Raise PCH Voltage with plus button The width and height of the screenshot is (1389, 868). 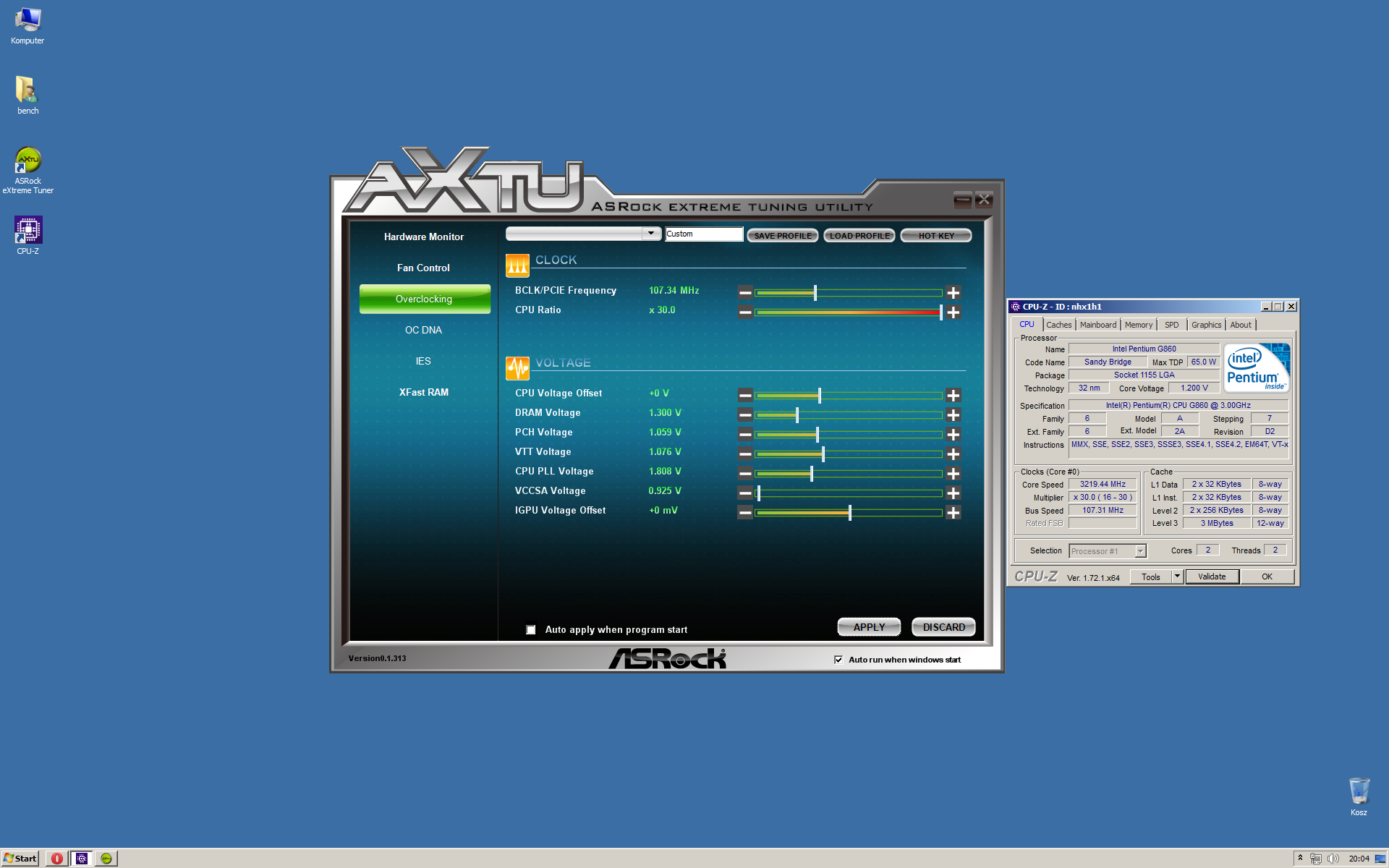[x=953, y=435]
